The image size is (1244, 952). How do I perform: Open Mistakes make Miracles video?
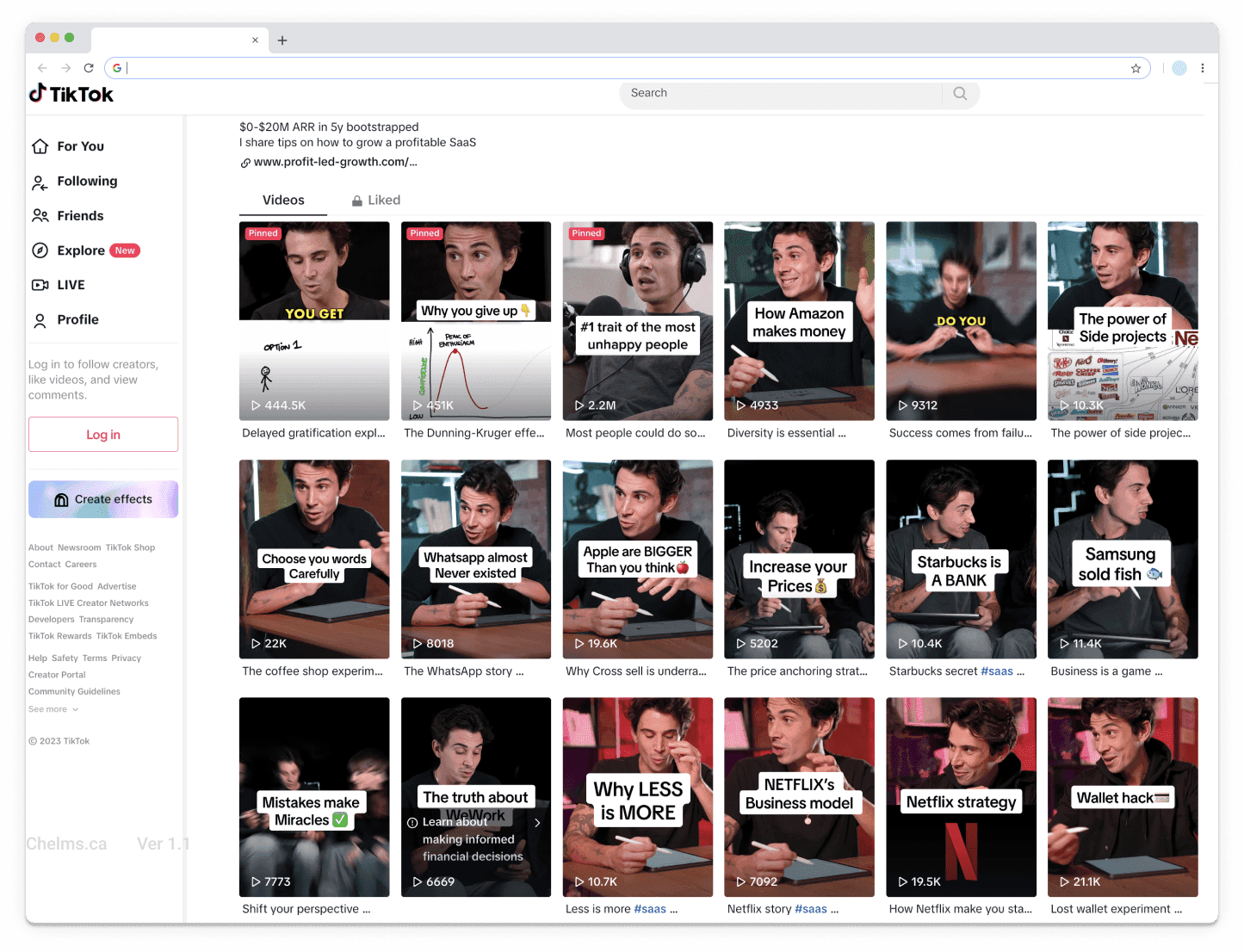pyautogui.click(x=314, y=797)
